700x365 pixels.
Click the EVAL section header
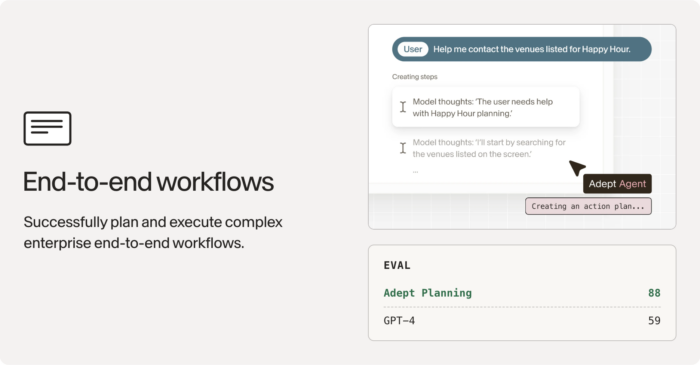click(397, 265)
